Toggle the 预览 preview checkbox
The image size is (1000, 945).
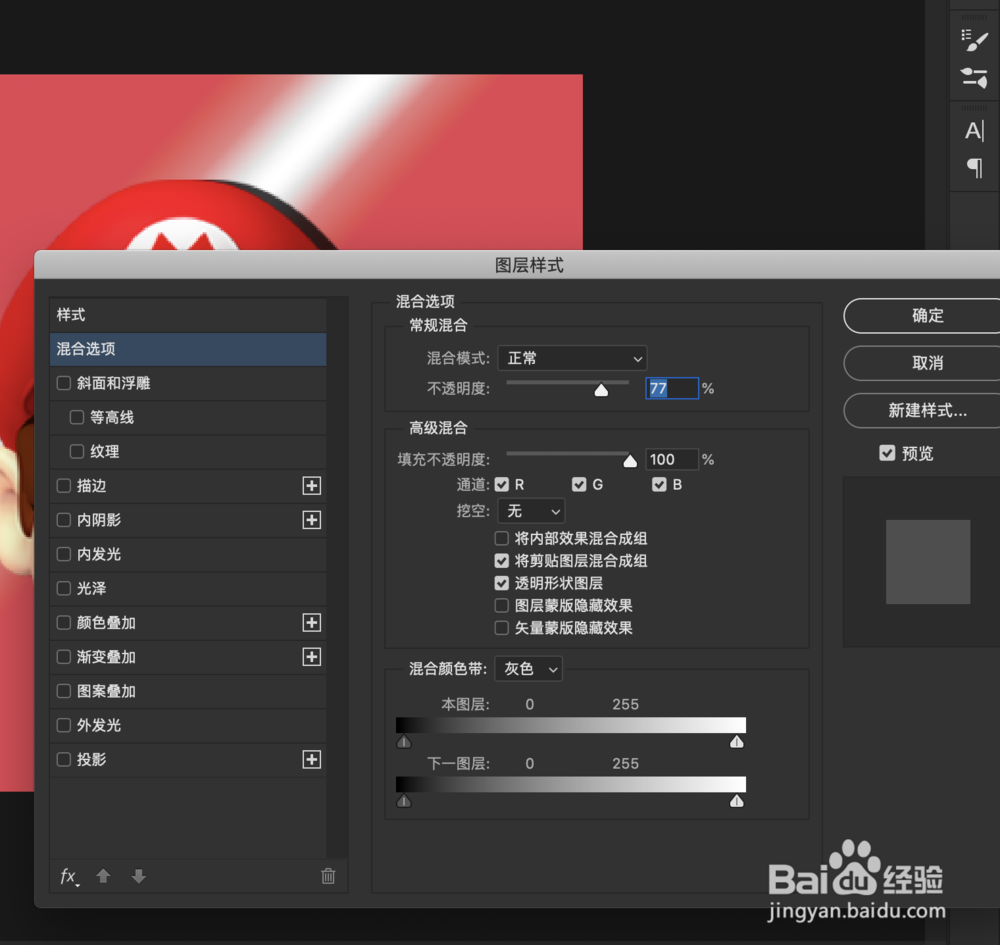(x=887, y=453)
